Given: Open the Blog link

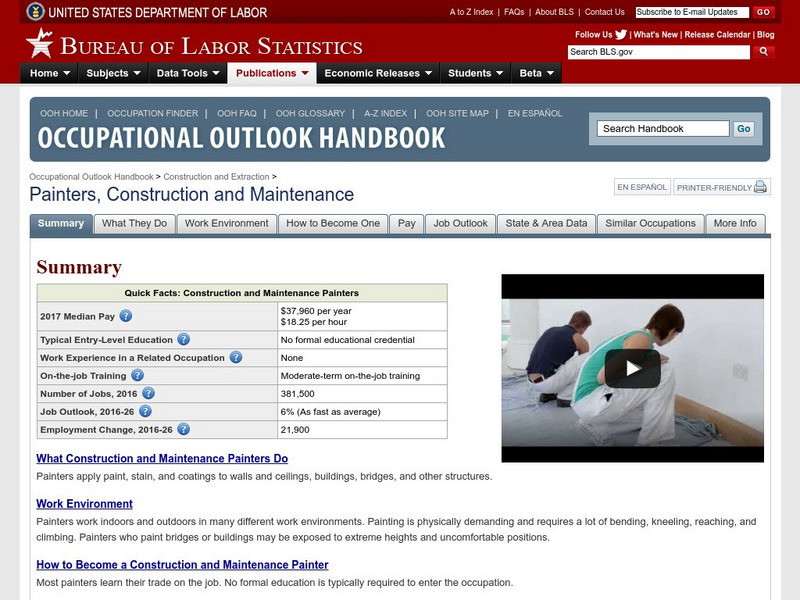Looking at the screenshot, I should [x=765, y=35].
